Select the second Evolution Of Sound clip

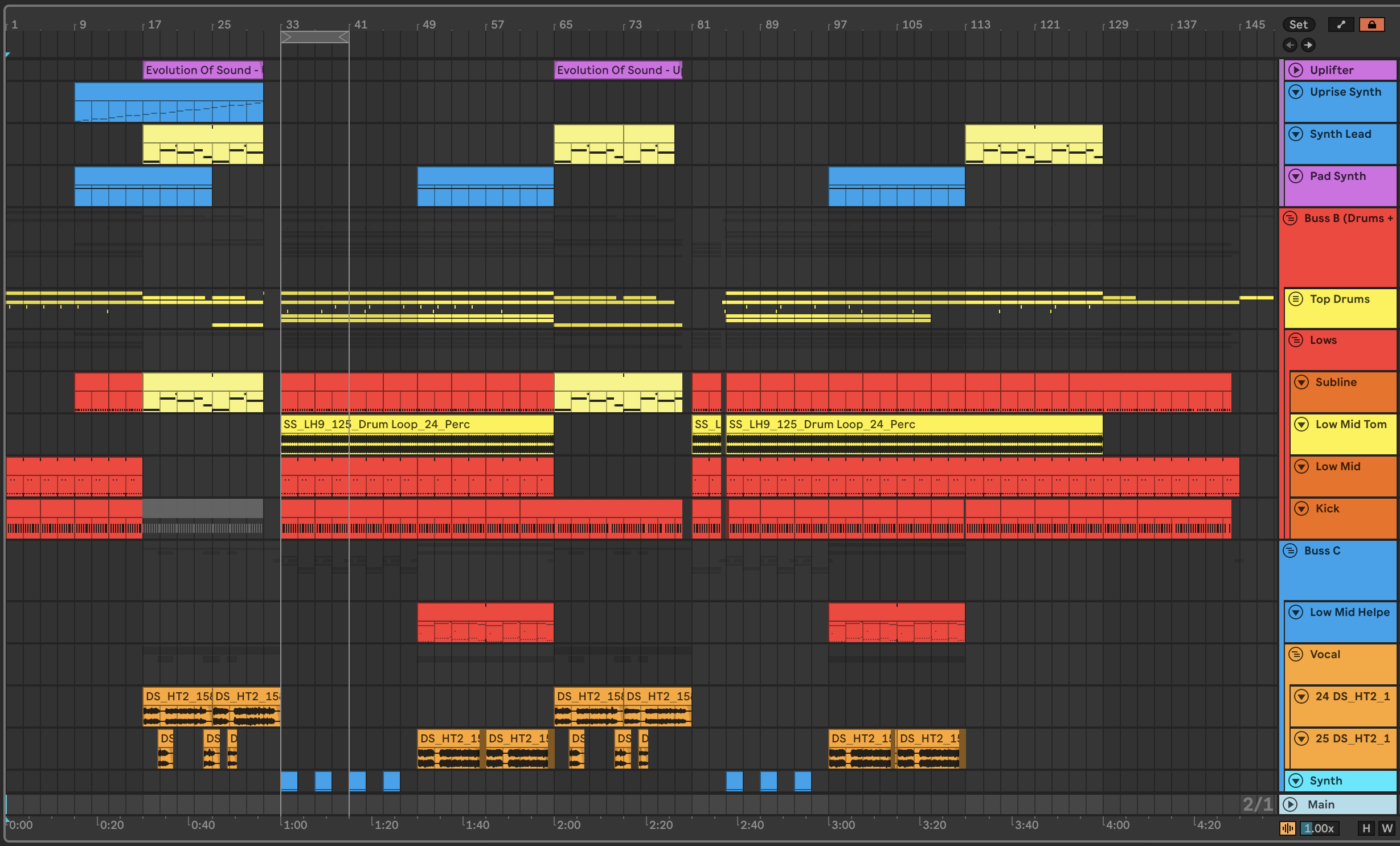618,70
